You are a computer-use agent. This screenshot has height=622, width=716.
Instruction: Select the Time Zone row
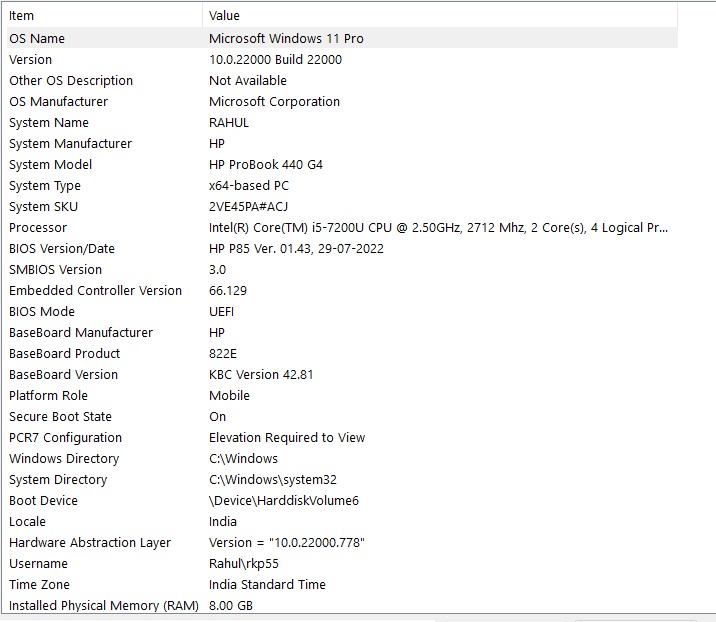[x=342, y=585]
